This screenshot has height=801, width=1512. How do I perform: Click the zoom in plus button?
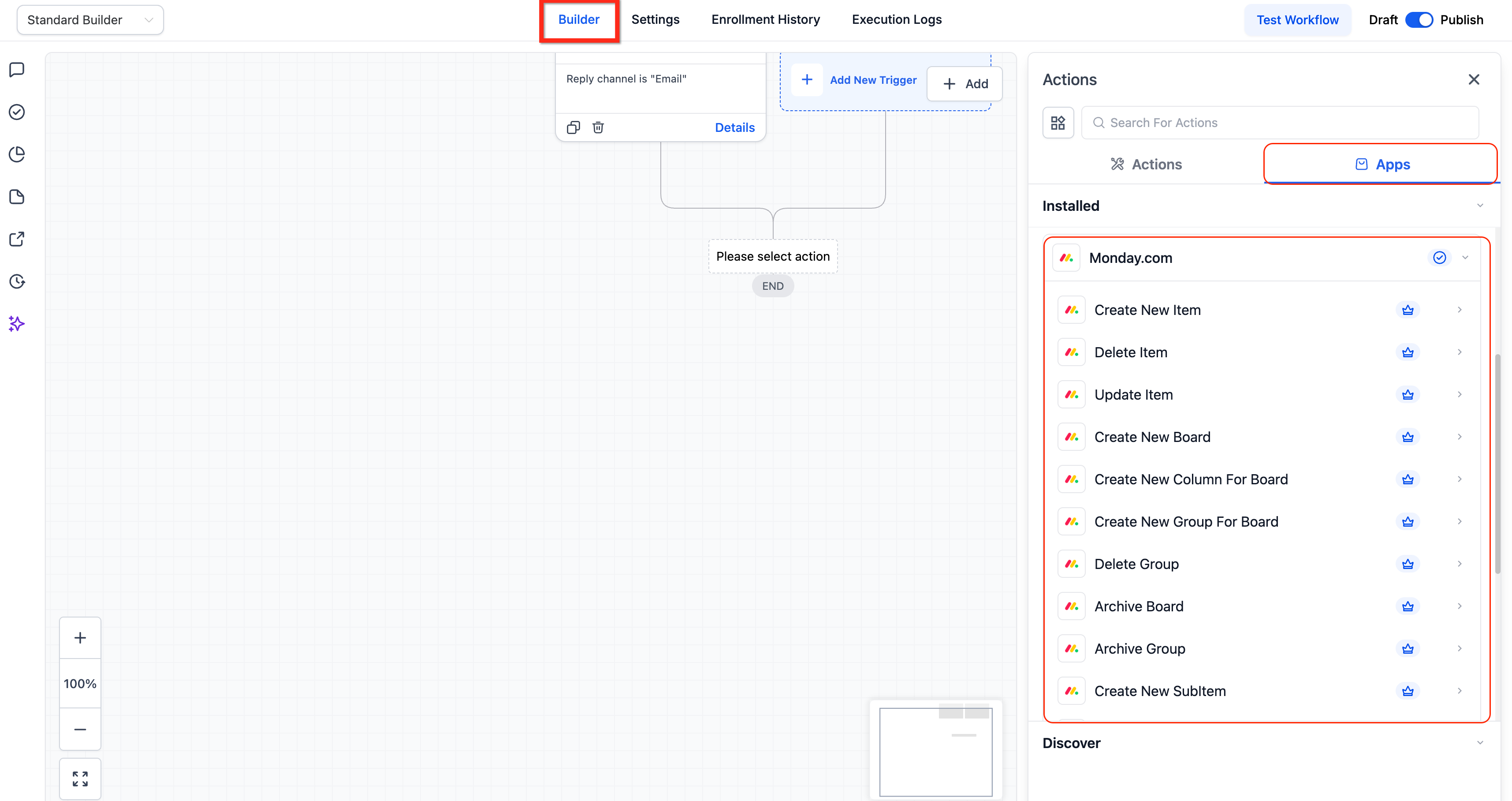click(x=80, y=638)
